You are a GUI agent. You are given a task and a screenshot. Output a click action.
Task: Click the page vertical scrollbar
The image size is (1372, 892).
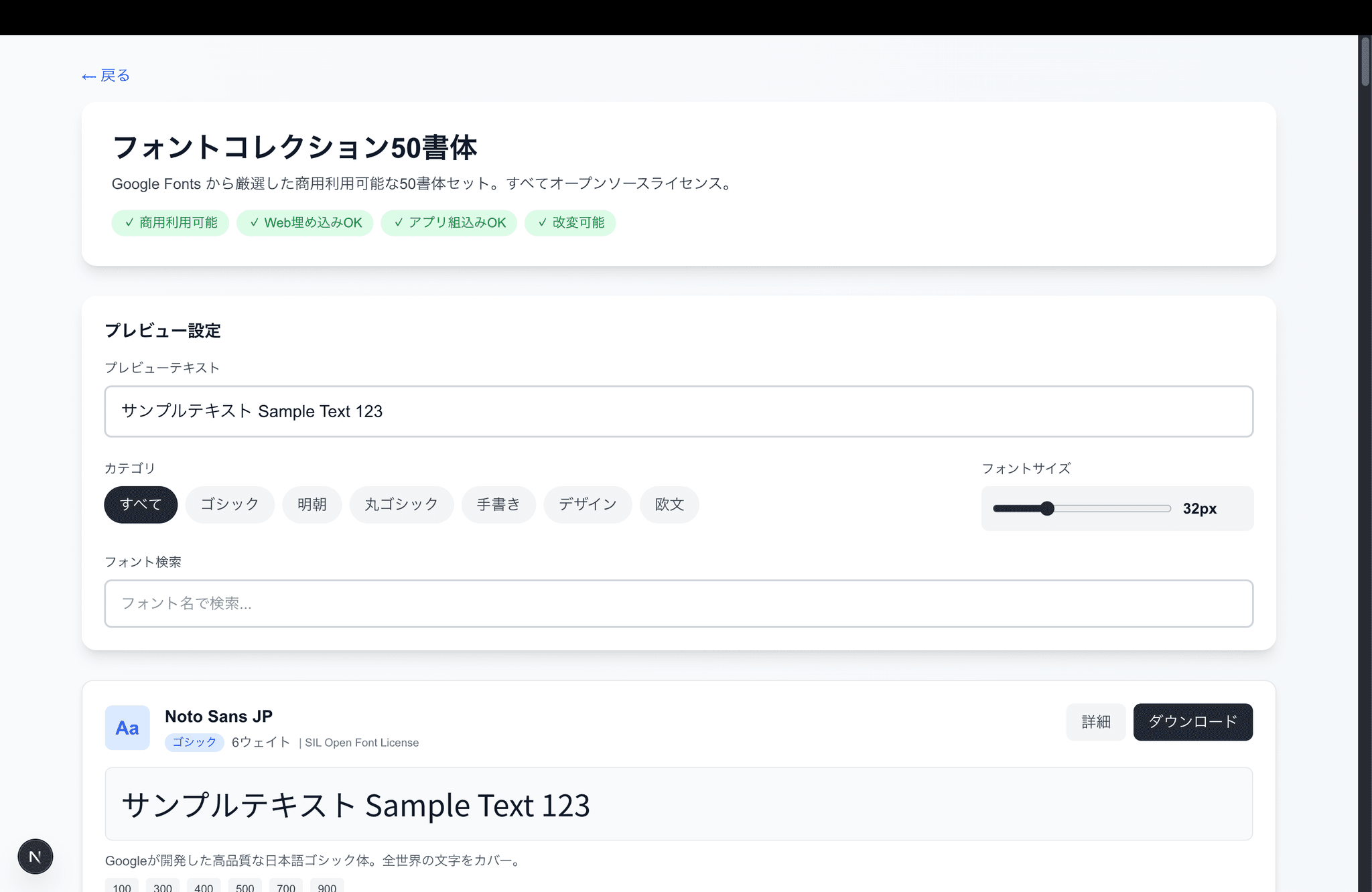pos(1365,62)
